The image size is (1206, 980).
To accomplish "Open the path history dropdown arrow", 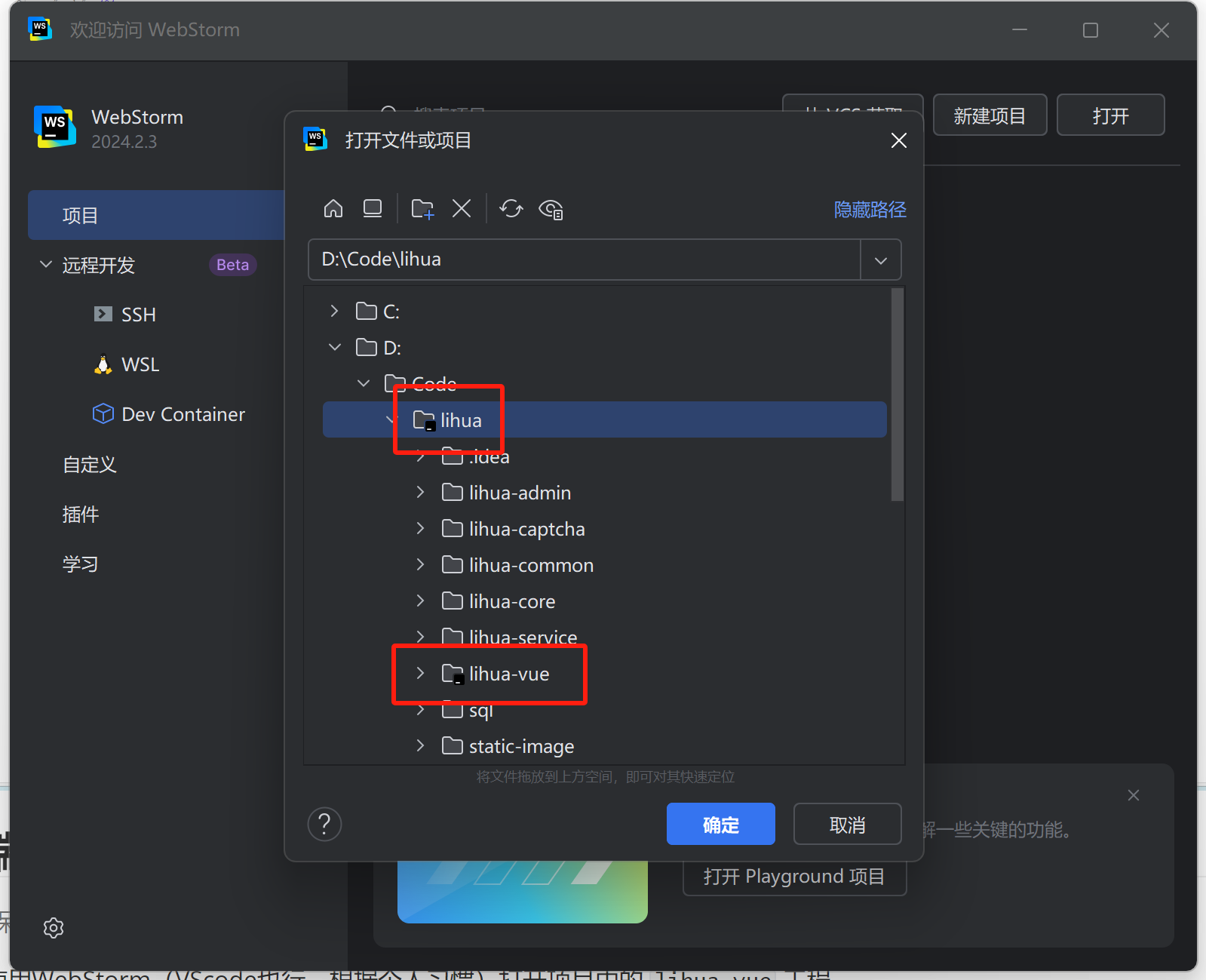I will point(880,260).
